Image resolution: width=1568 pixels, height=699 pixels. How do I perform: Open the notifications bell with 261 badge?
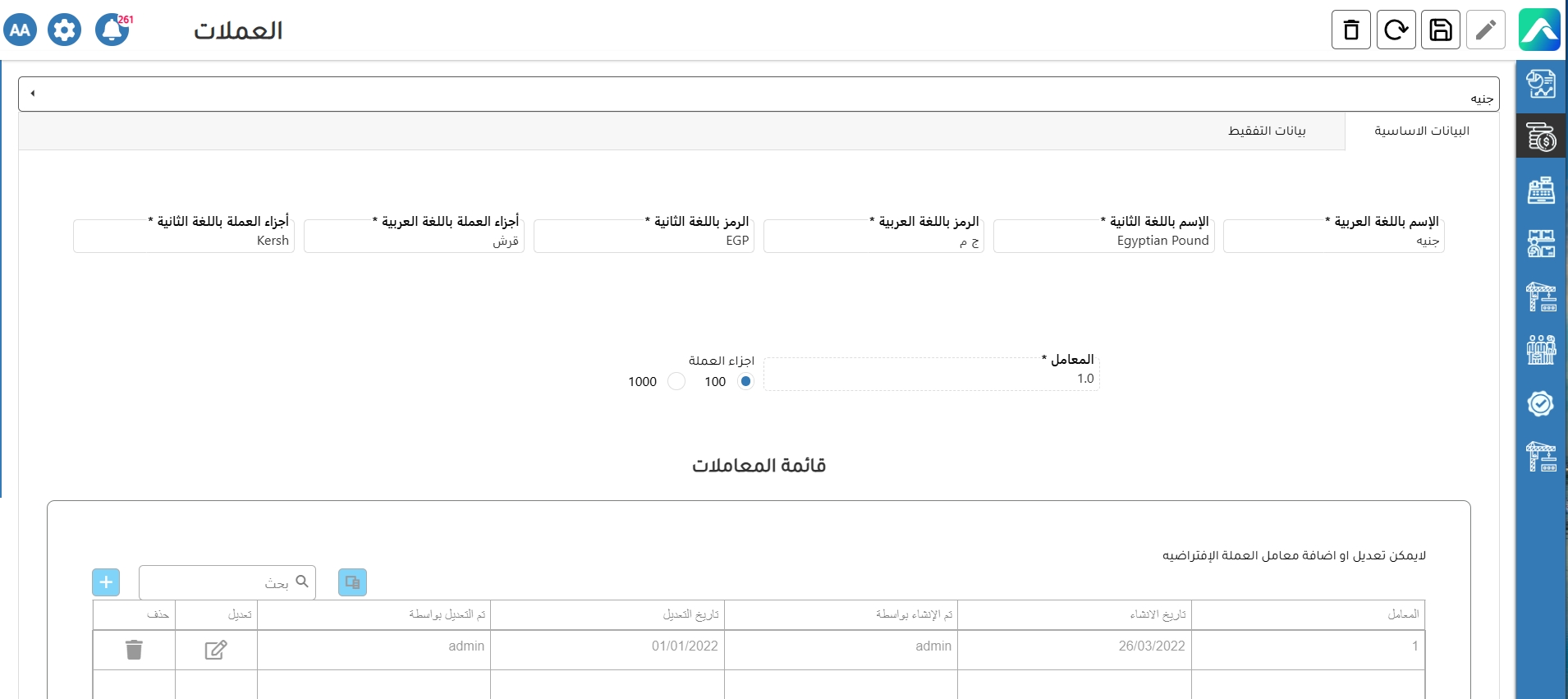tap(112, 30)
